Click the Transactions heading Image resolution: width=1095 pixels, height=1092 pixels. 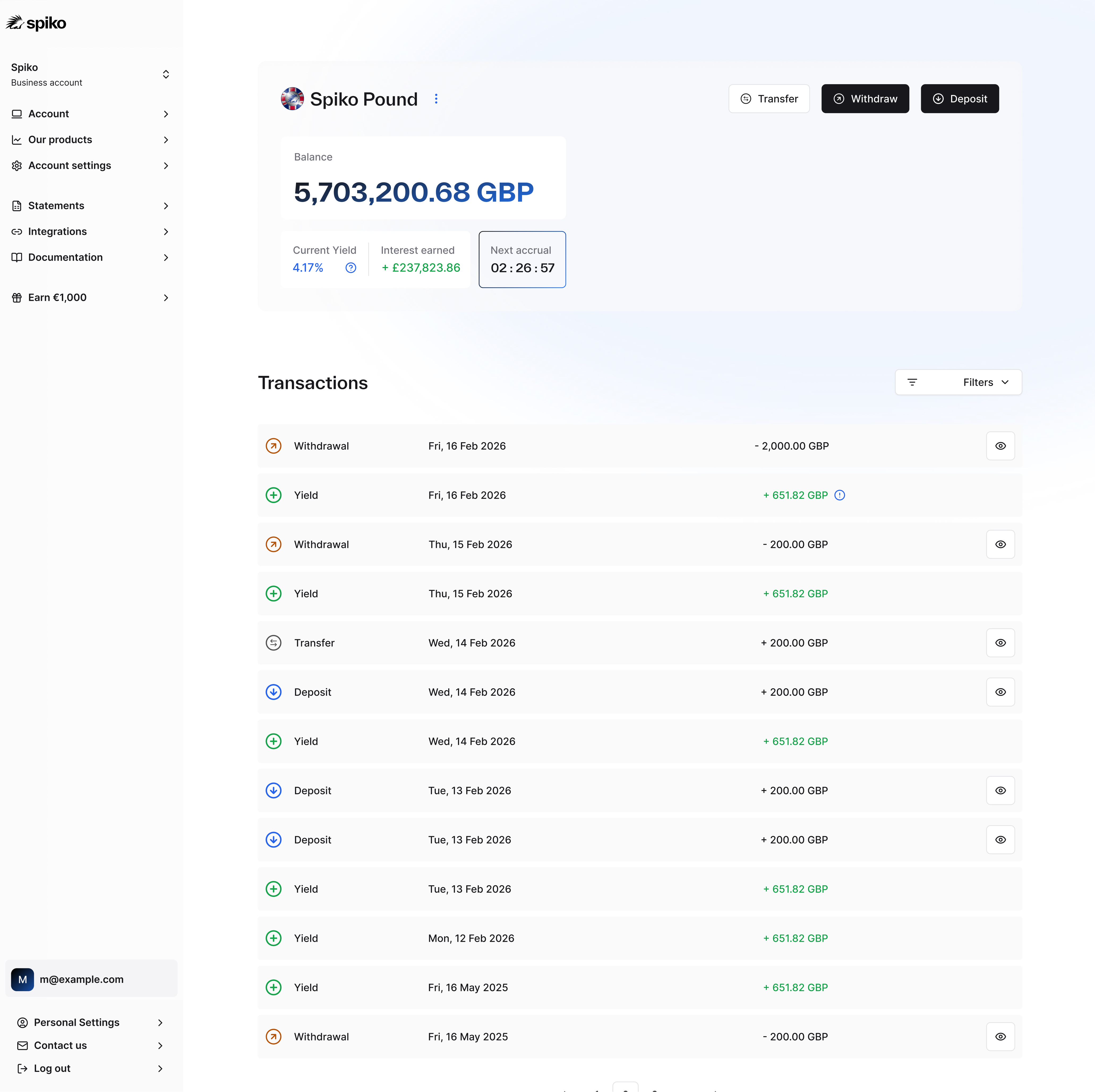313,383
